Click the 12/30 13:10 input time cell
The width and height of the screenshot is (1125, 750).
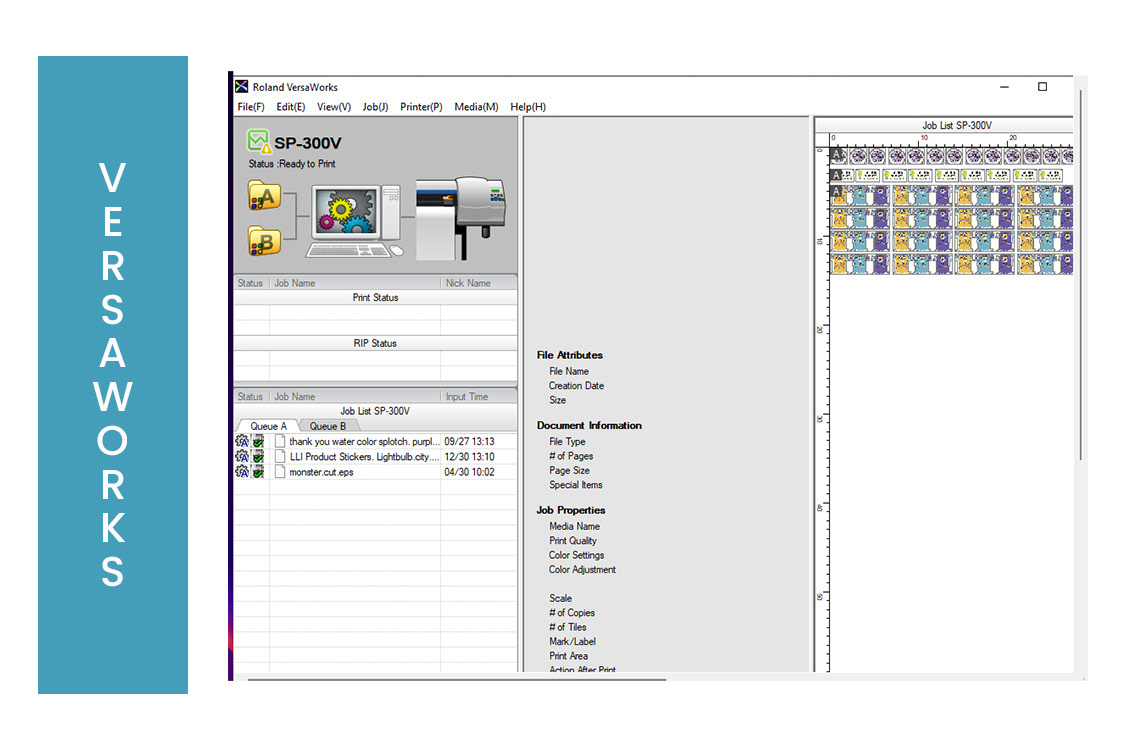tap(469, 456)
